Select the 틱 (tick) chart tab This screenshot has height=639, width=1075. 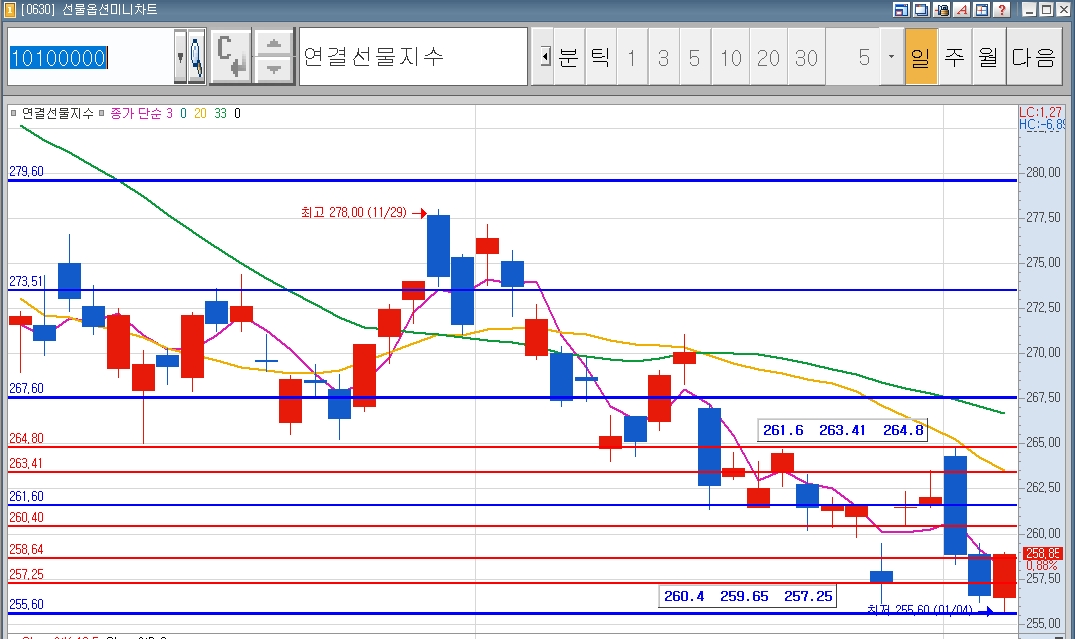(599, 57)
